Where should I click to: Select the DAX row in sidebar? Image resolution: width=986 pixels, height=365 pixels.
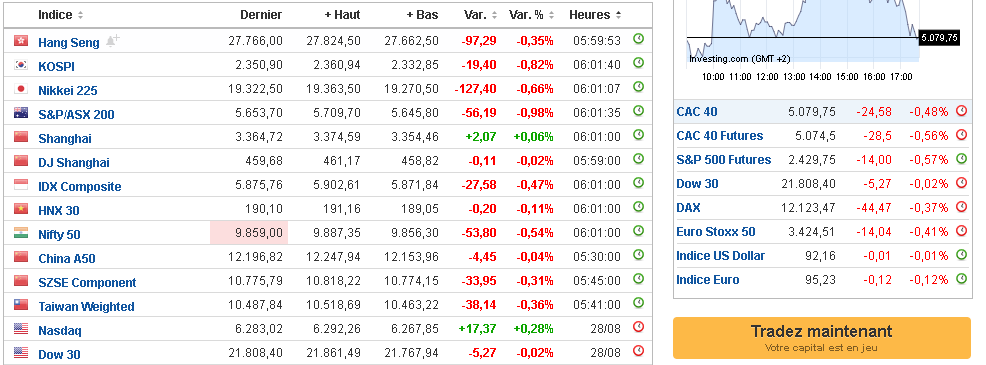[x=821, y=207]
